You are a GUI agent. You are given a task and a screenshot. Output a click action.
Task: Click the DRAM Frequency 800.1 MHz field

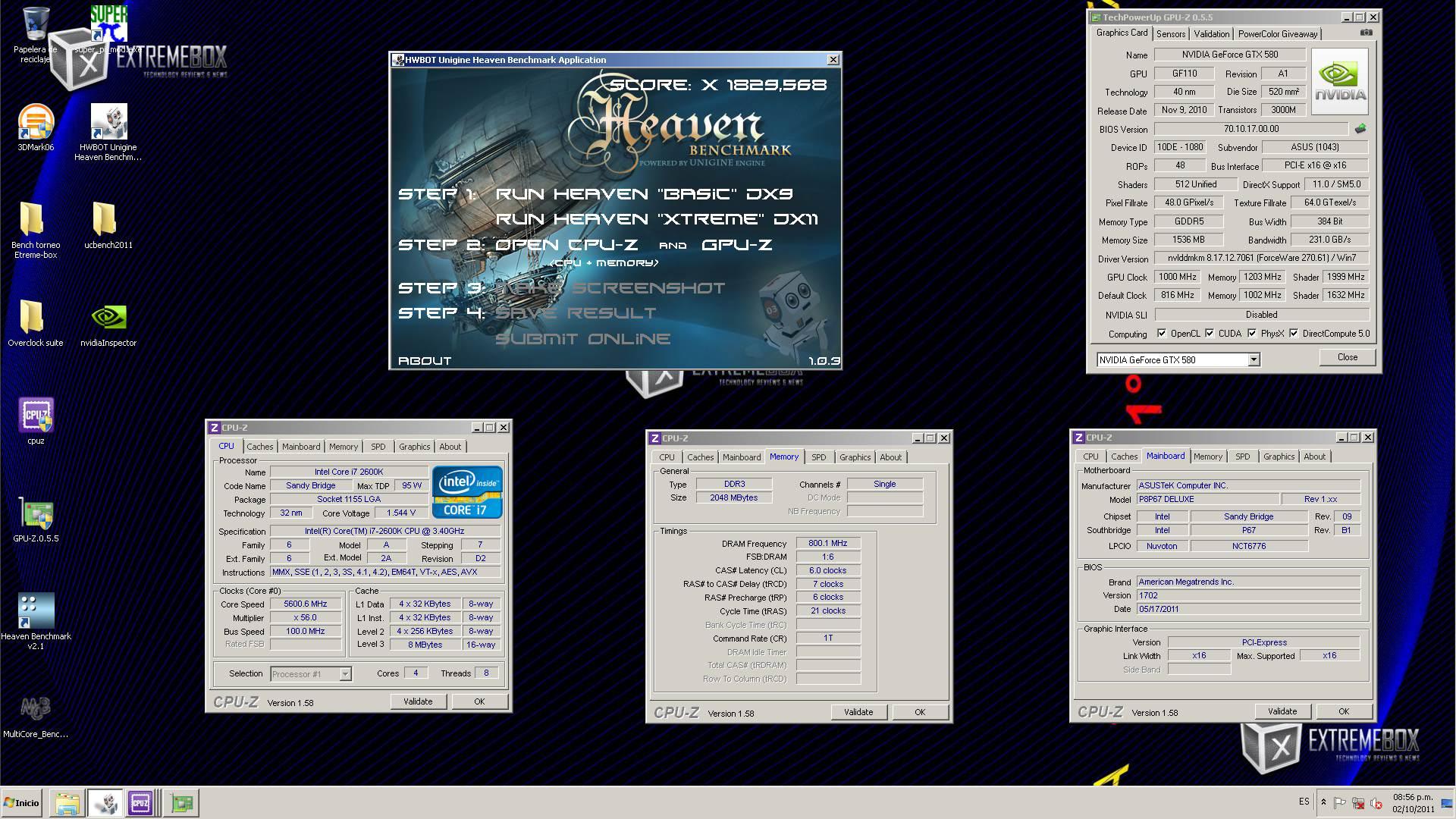[828, 544]
